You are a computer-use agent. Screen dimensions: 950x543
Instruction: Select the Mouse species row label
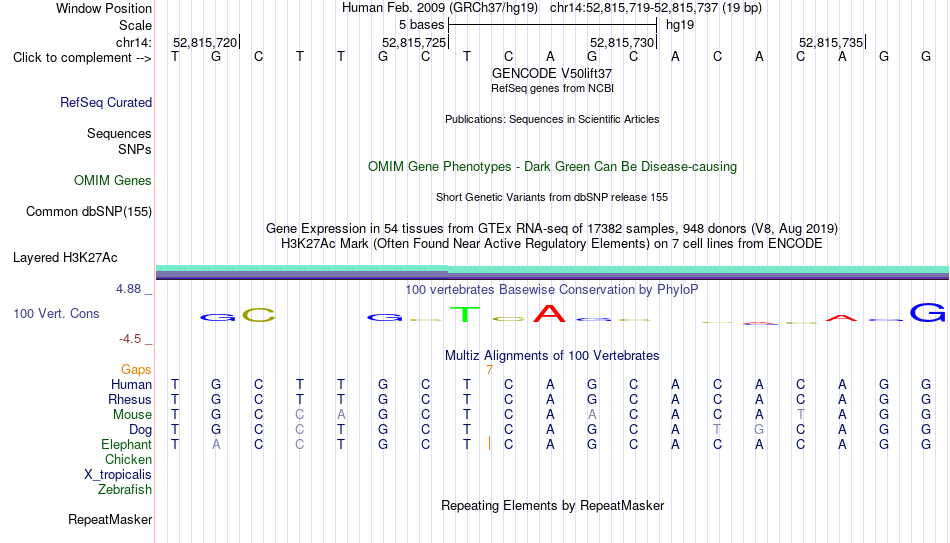(x=133, y=415)
